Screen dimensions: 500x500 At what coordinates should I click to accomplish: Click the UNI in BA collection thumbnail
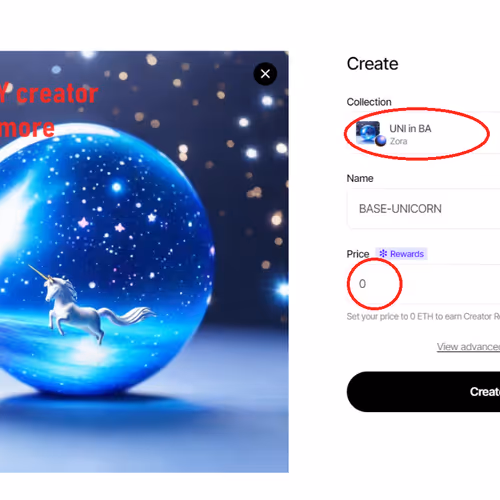tap(368, 133)
